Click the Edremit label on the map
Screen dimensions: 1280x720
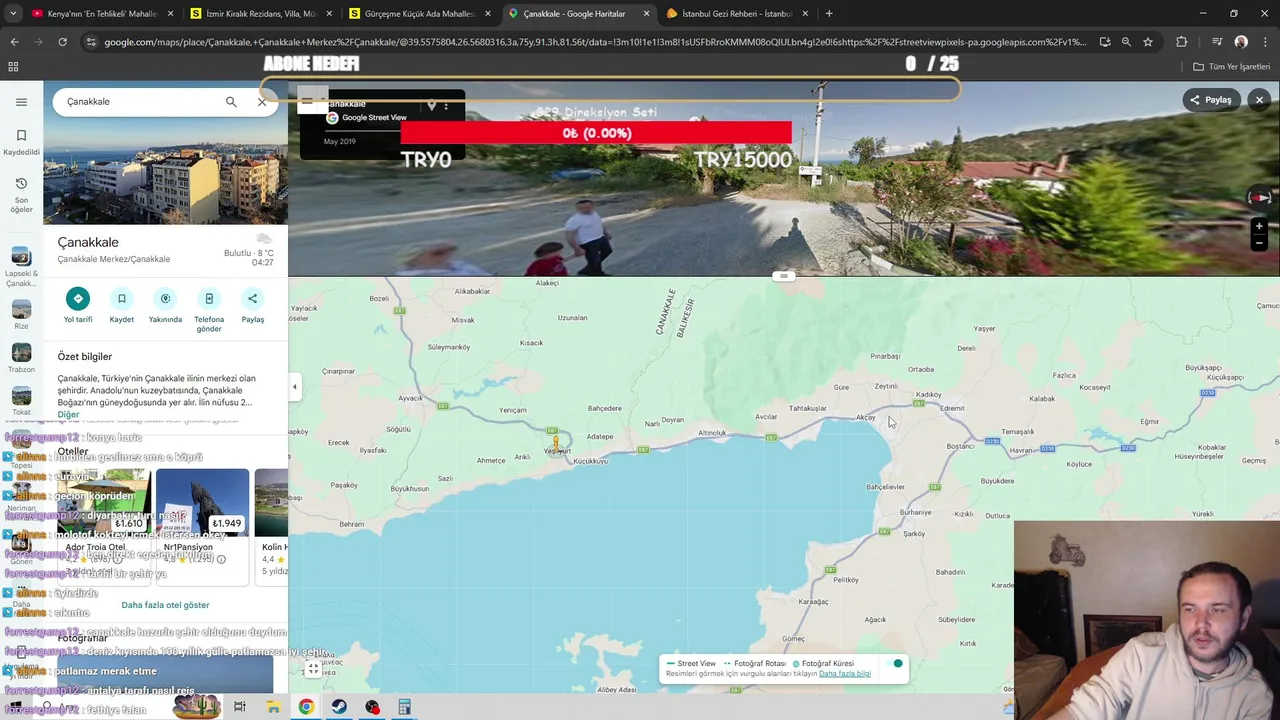pos(952,408)
